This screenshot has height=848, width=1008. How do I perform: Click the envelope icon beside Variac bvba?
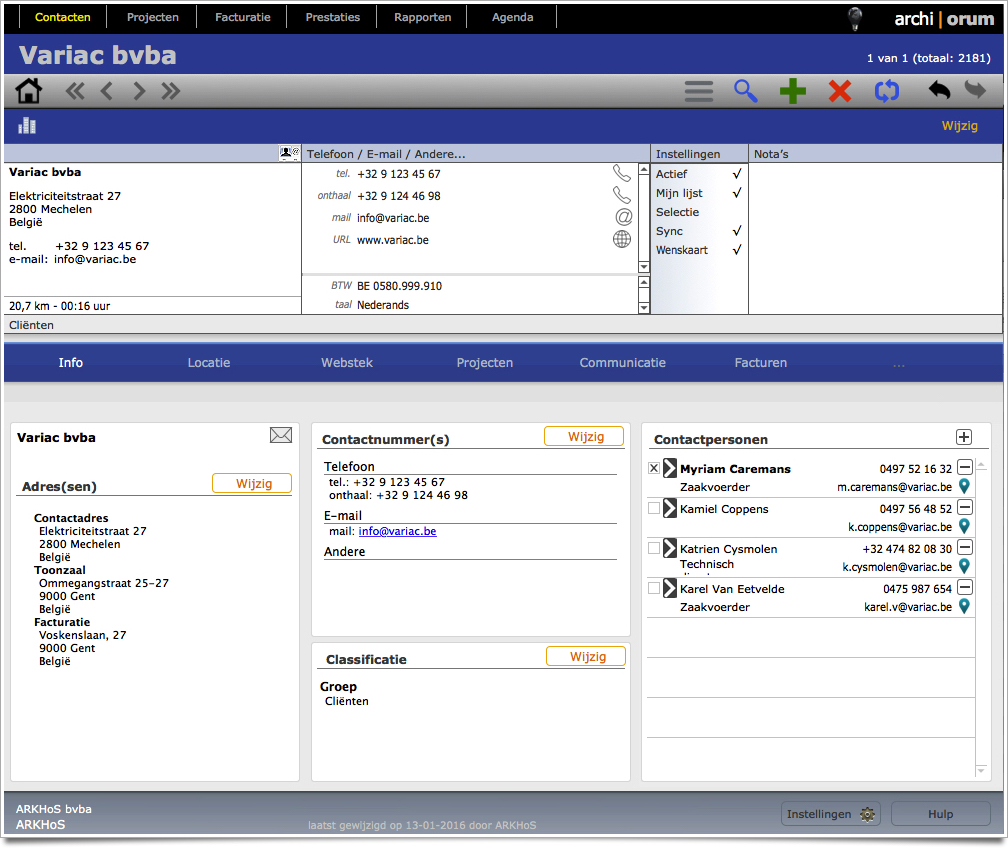coord(281,435)
